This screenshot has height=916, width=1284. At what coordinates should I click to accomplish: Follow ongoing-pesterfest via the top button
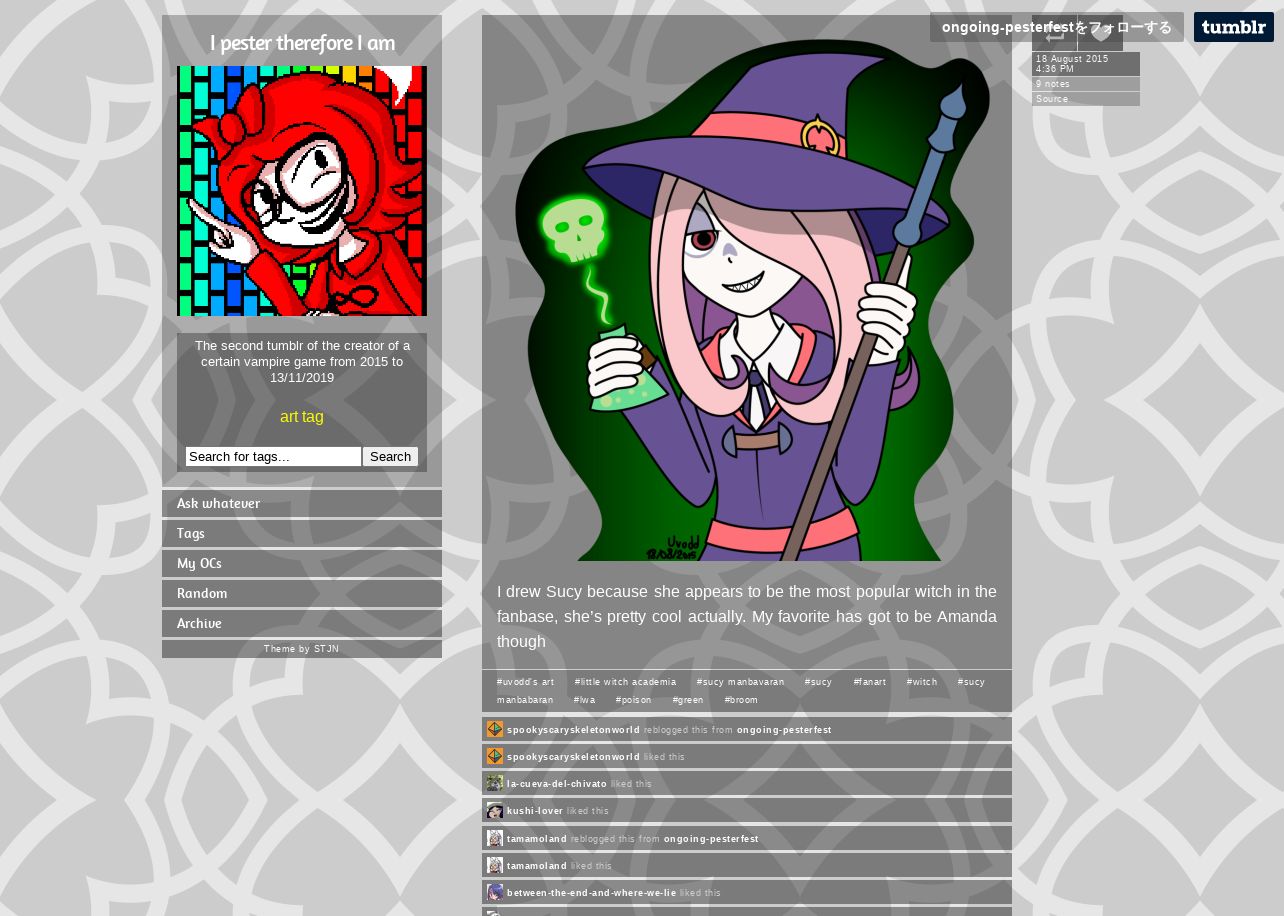pyautogui.click(x=1057, y=27)
